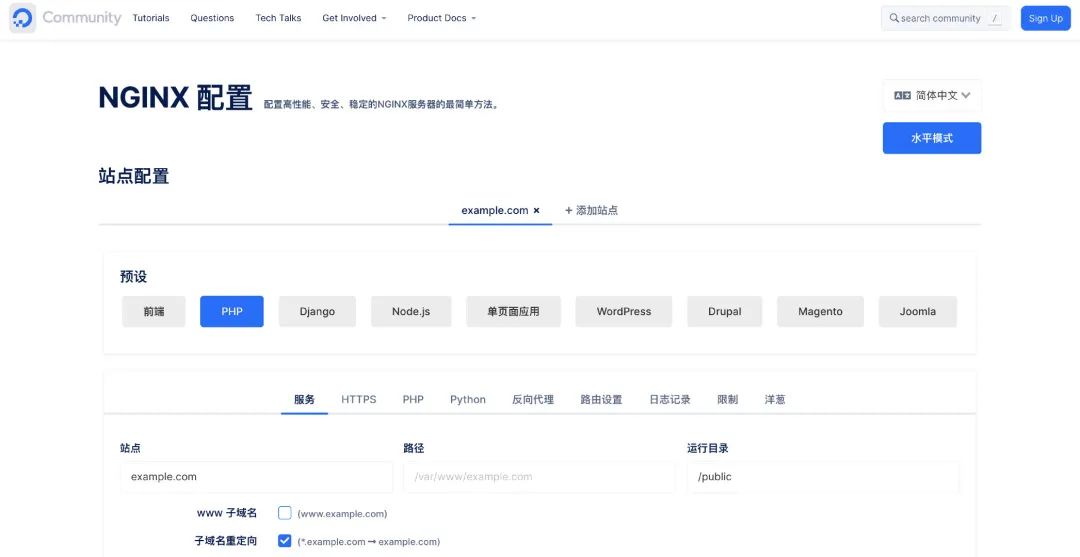Expand the Get Involved dropdown
Viewport: 1080px width, 557px height.
354,18
